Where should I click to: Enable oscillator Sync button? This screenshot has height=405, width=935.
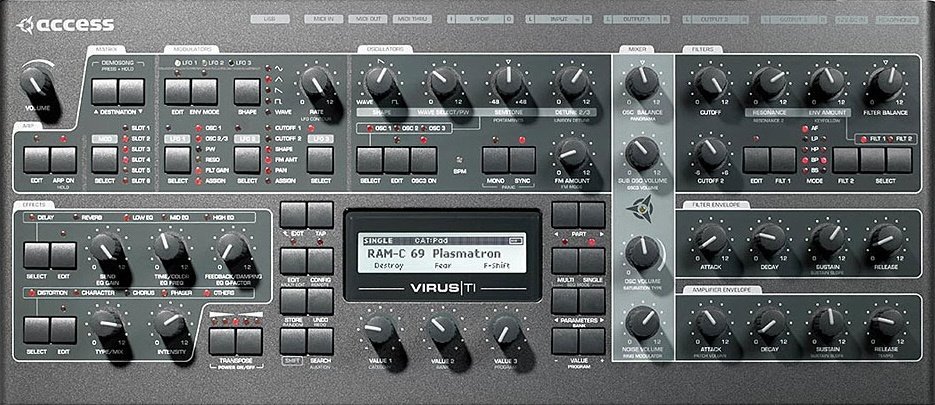tap(521, 158)
